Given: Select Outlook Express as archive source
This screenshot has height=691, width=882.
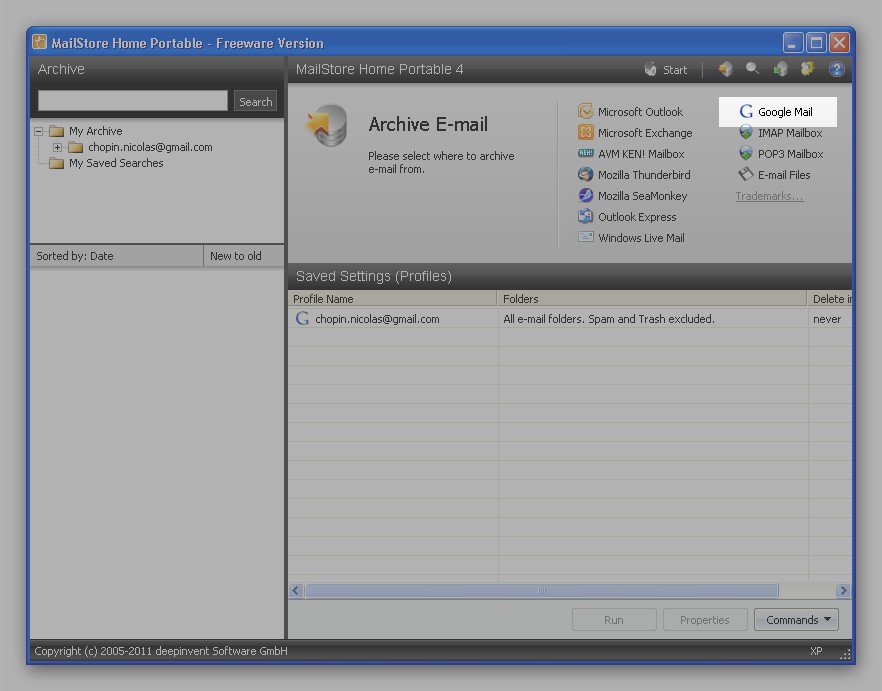Looking at the screenshot, I should pos(627,217).
